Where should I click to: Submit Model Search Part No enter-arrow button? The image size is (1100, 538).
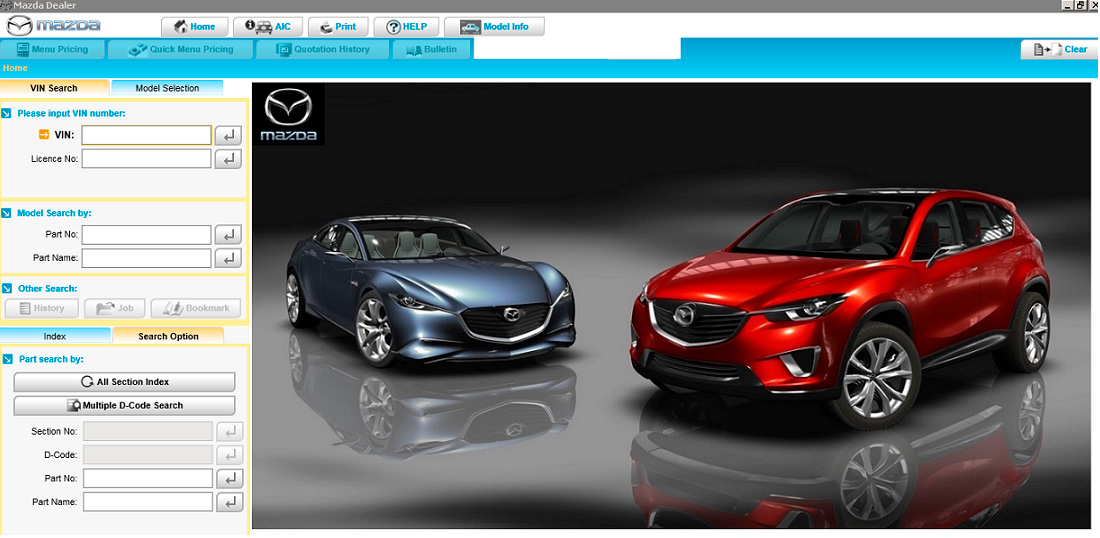228,234
